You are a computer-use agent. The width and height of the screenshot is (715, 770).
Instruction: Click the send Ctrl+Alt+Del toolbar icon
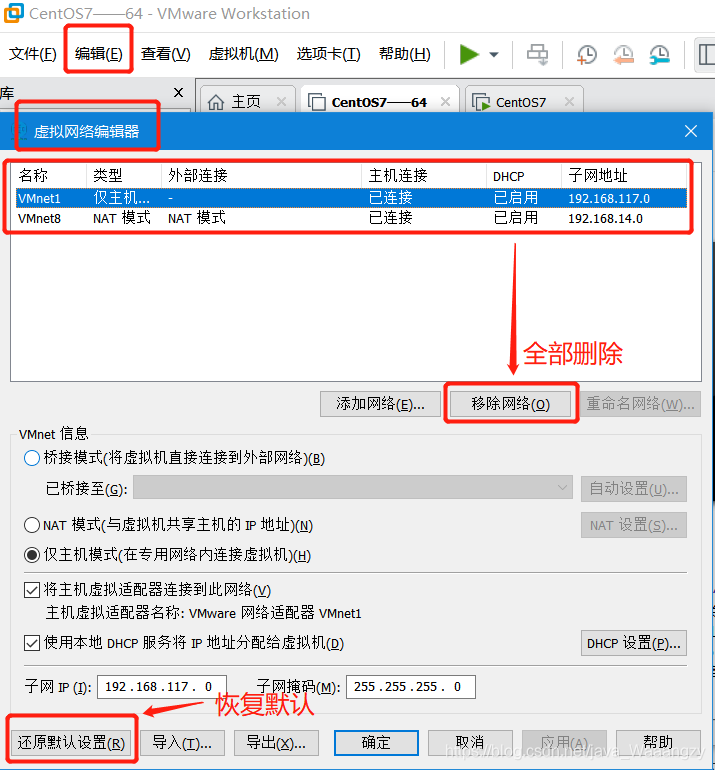click(537, 54)
